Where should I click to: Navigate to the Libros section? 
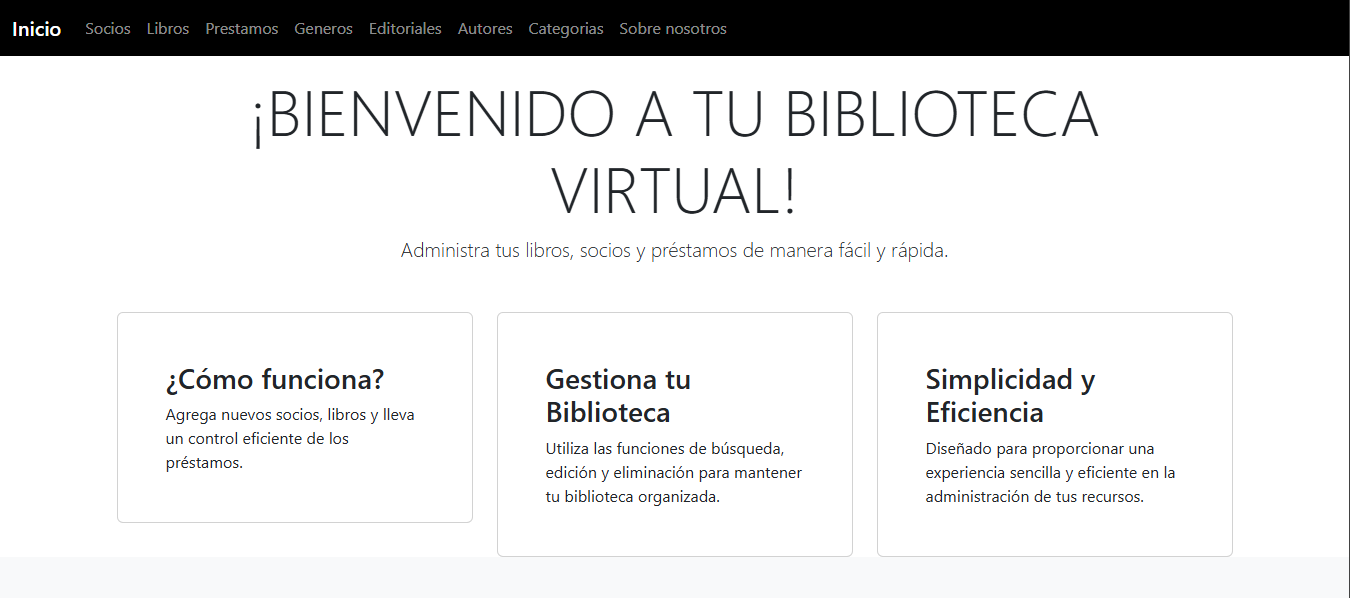(x=167, y=28)
